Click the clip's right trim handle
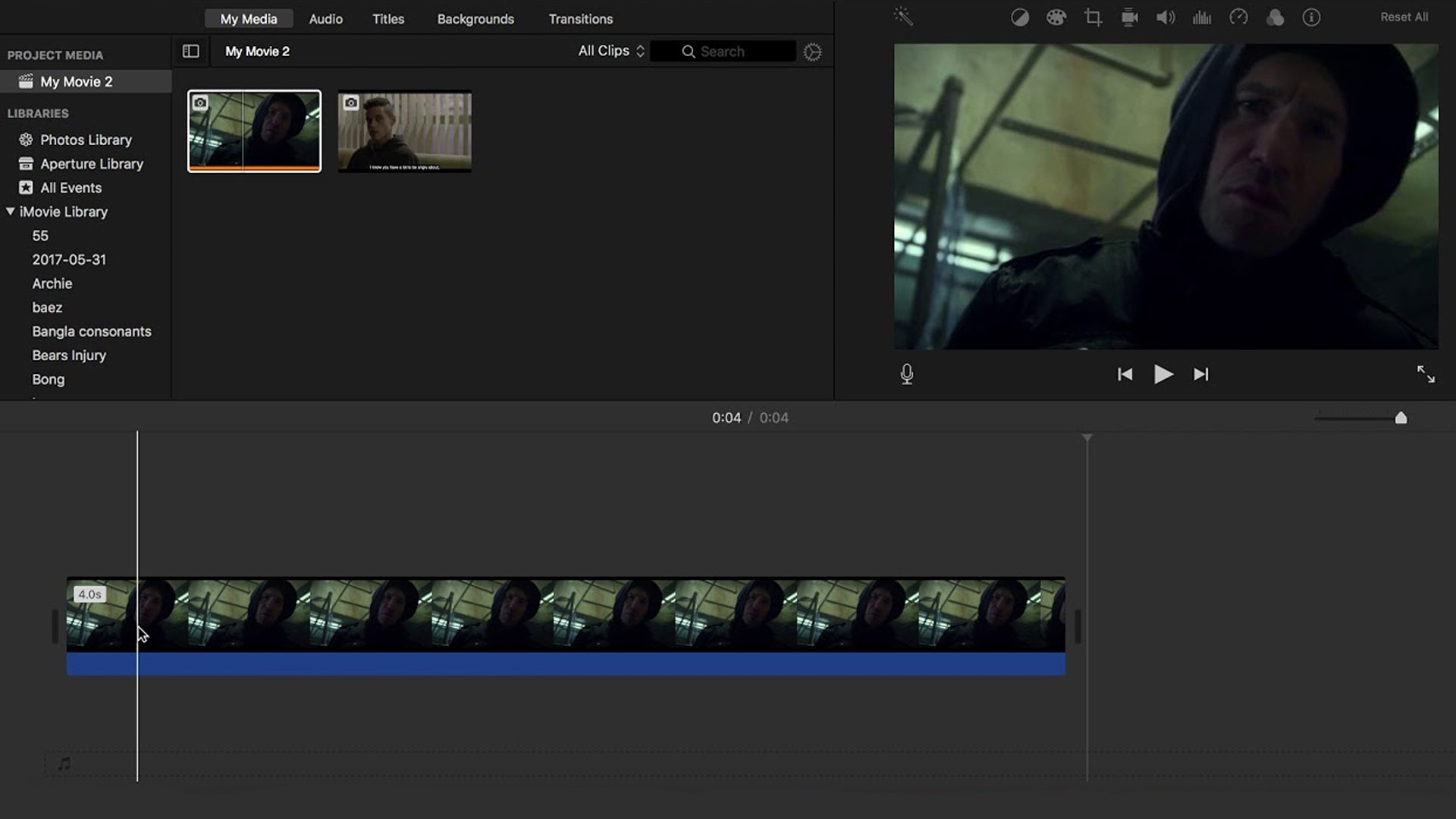Screen dimensions: 1456x819 1078,626
